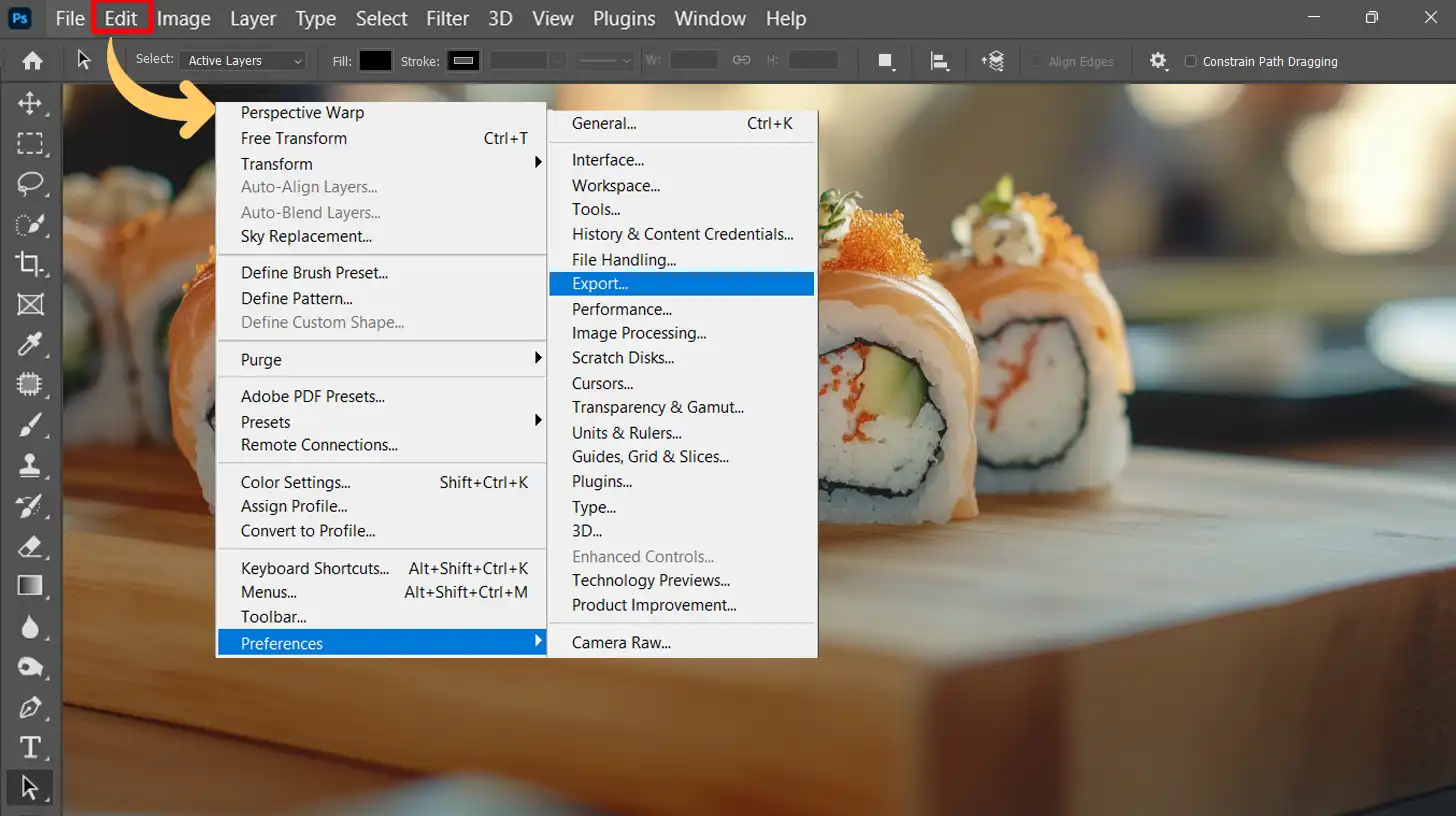Select the Rectangular Marquee tool
This screenshot has width=1456, height=816.
point(30,144)
